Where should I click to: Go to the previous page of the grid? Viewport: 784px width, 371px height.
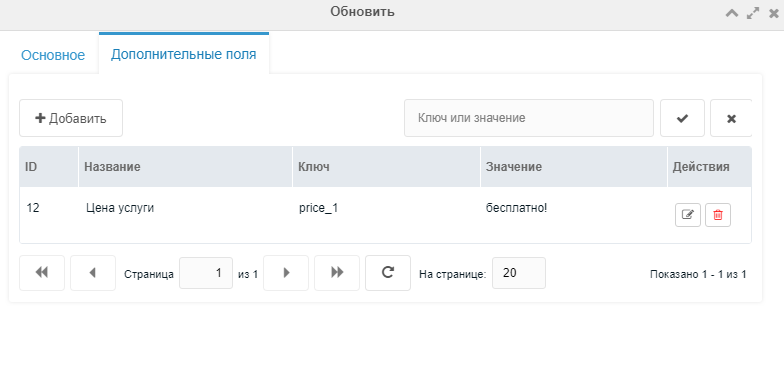coord(92,272)
